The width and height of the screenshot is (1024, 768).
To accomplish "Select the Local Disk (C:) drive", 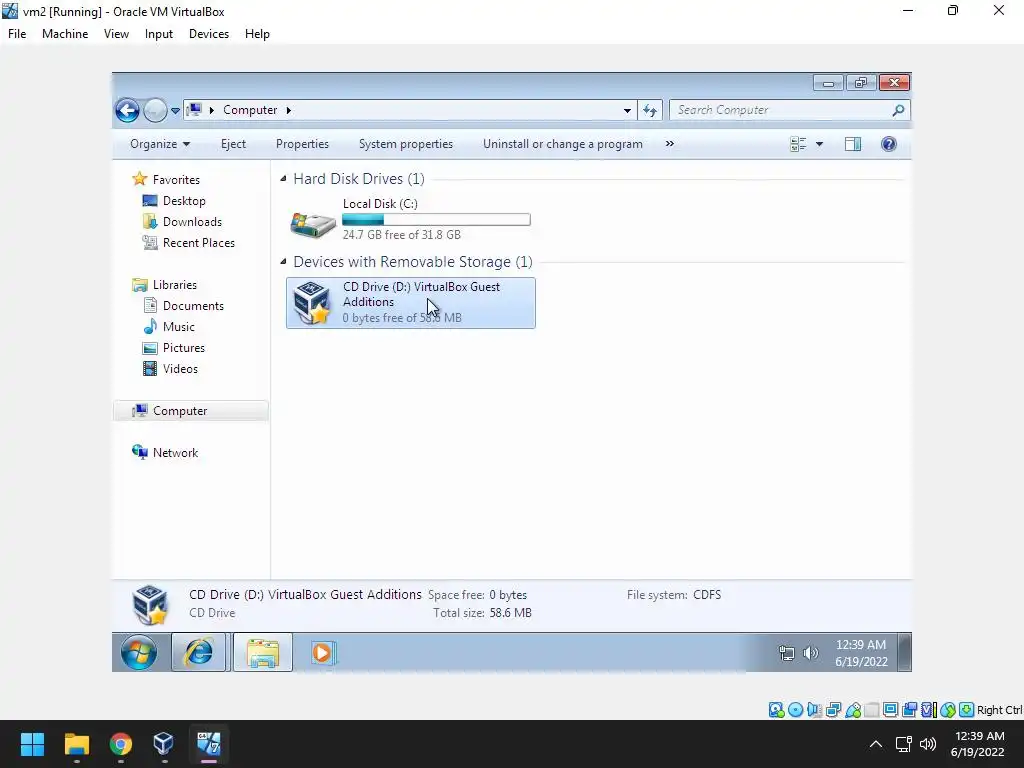I will tap(411, 219).
